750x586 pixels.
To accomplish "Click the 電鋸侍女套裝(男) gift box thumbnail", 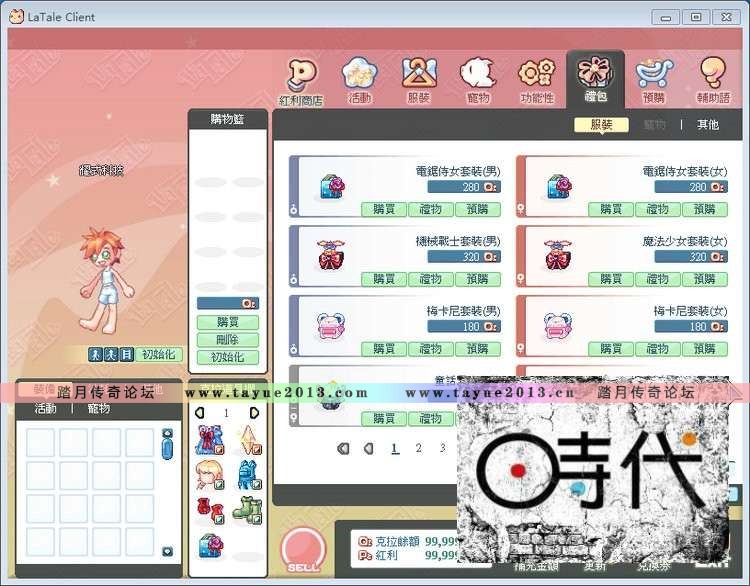I will click(x=331, y=187).
